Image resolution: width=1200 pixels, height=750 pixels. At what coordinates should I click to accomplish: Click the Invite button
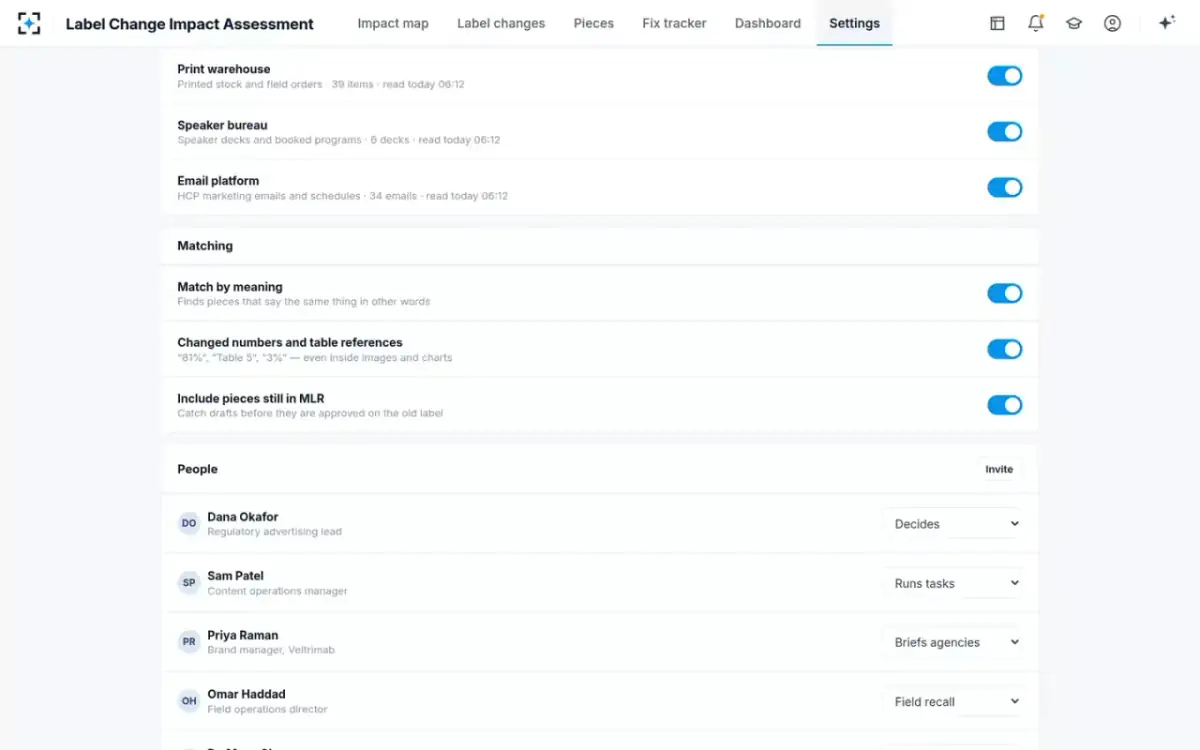(999, 469)
